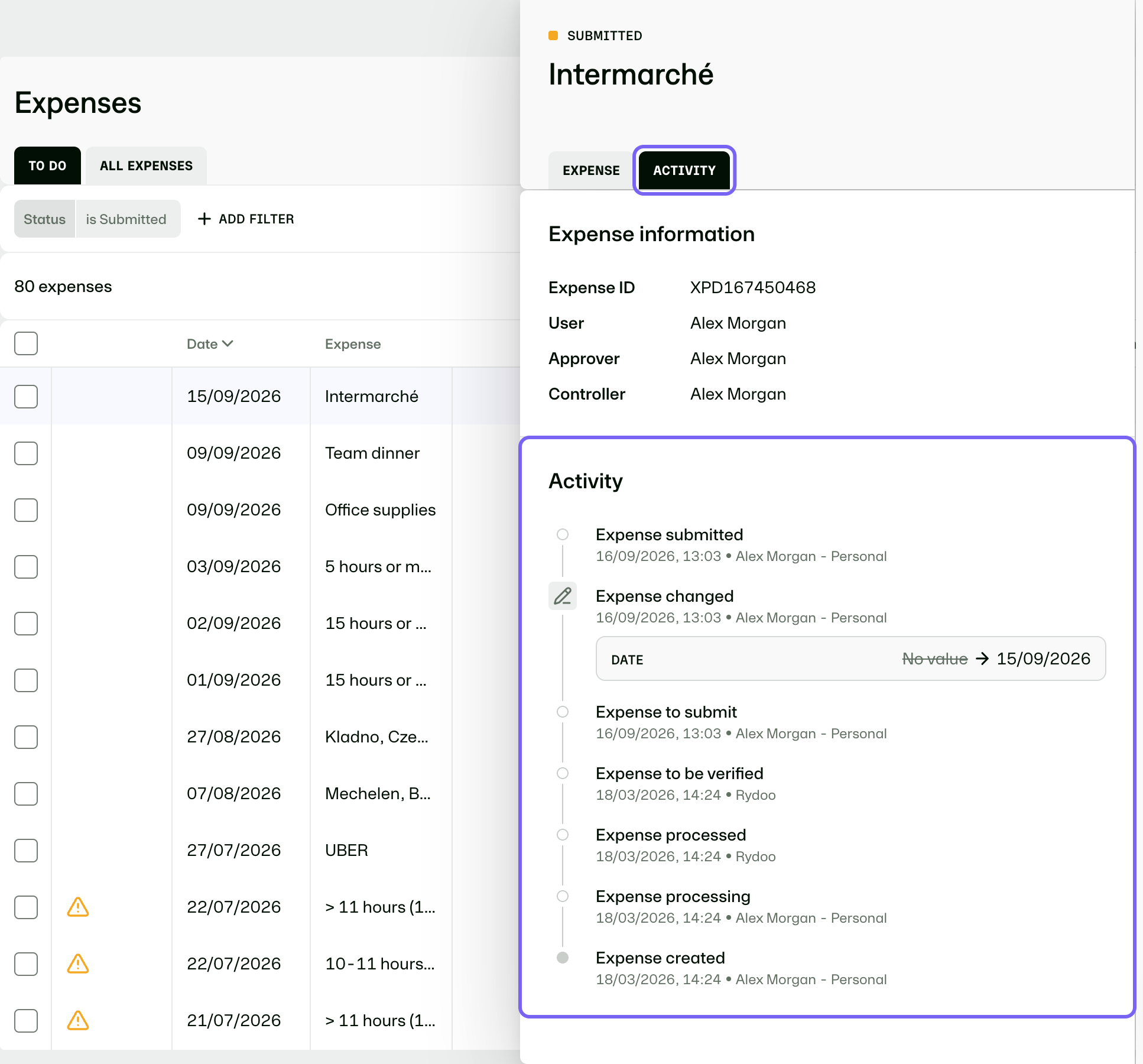The width and height of the screenshot is (1143, 1064).
Task: Select the Activity tab
Action: coord(684,170)
